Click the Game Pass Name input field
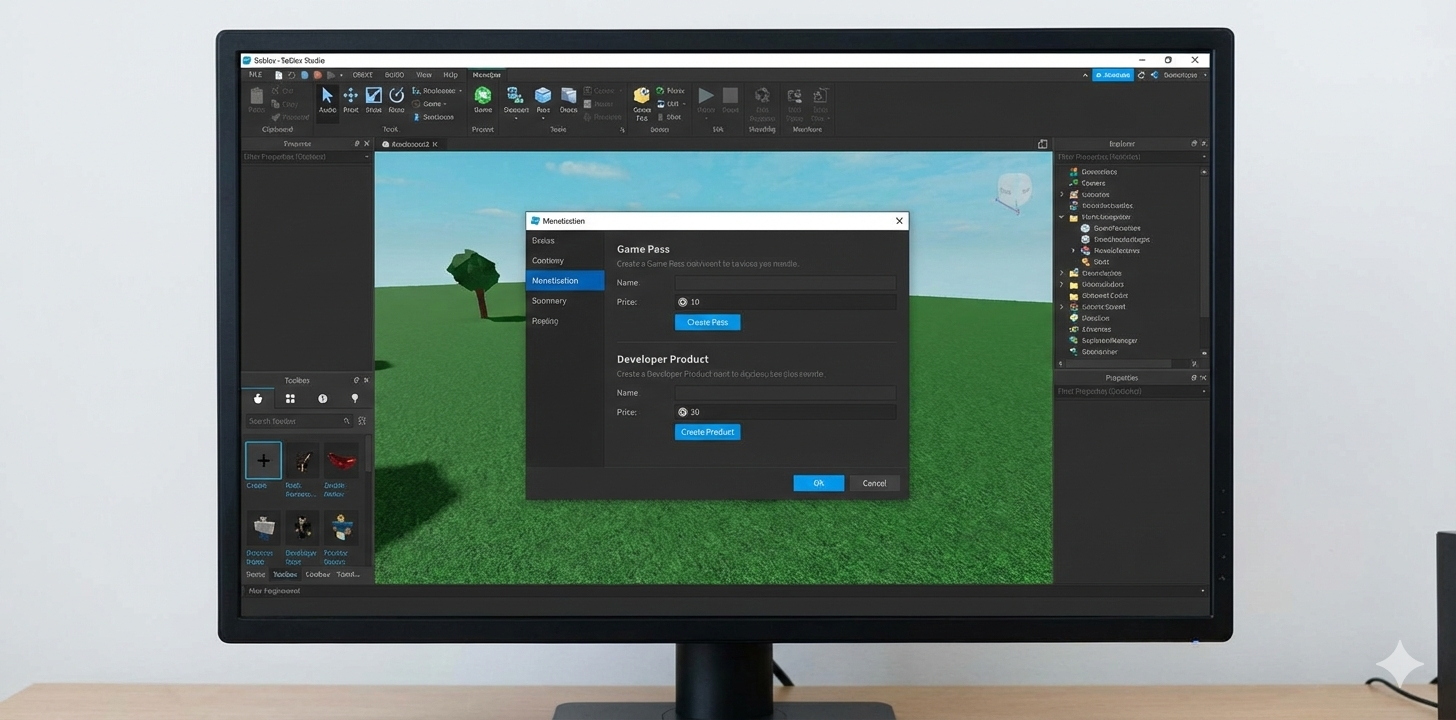 point(785,283)
